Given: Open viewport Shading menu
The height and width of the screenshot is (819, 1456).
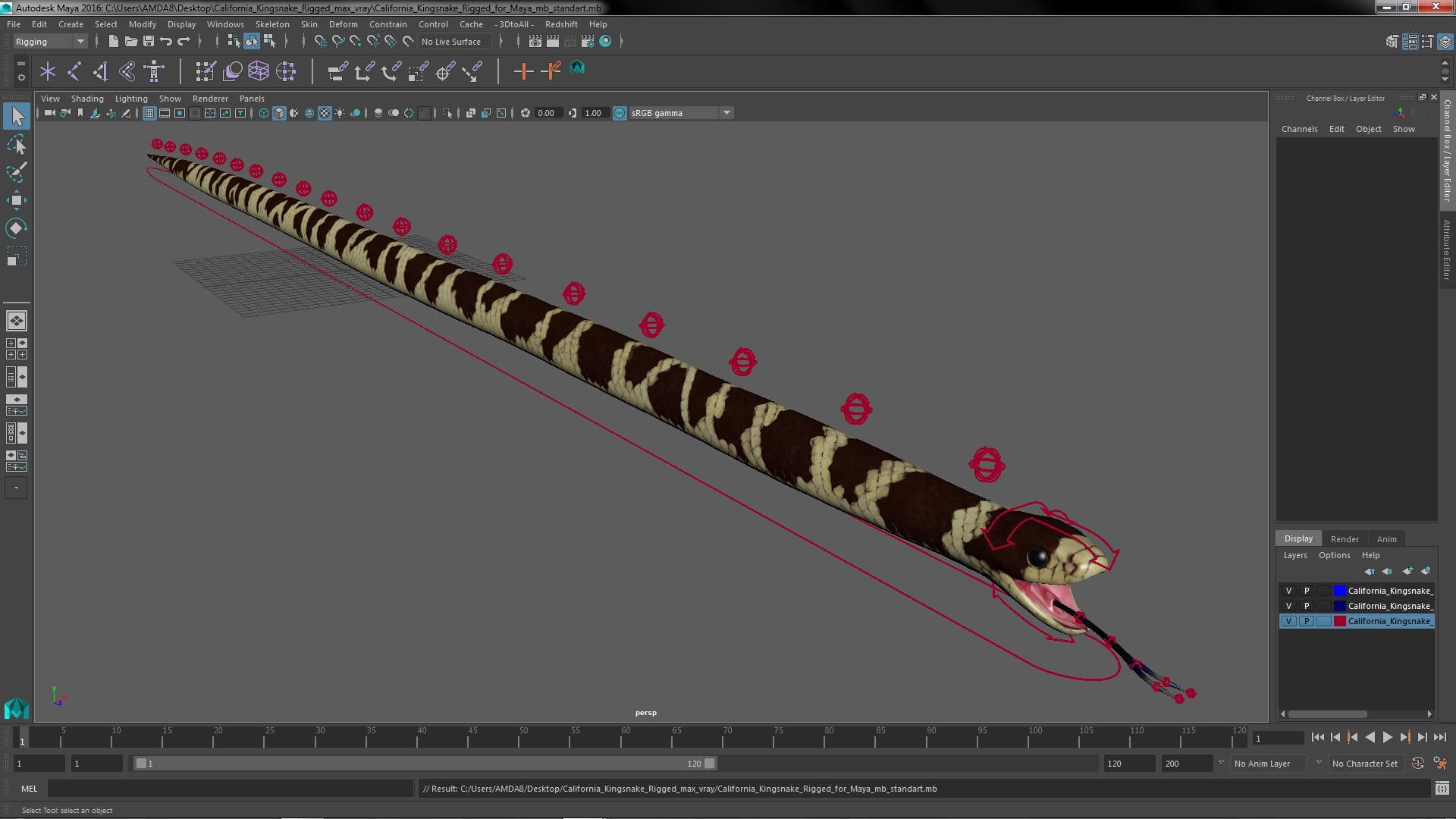Looking at the screenshot, I should tap(87, 99).
